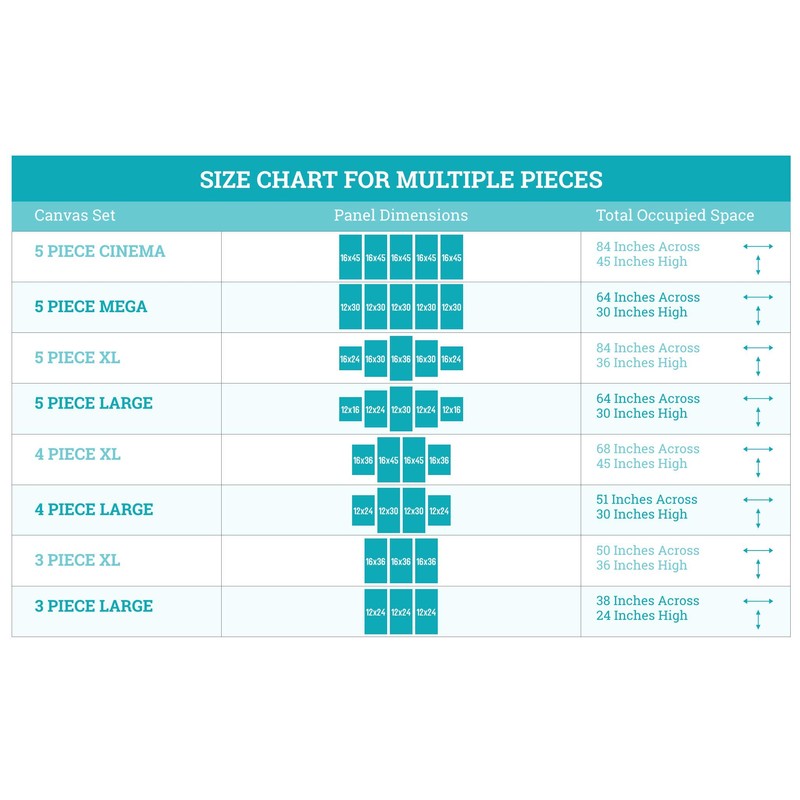Click the leftmost 16x45 panel in 5 Piece Cinema
The height and width of the screenshot is (800, 800).
tap(350, 257)
